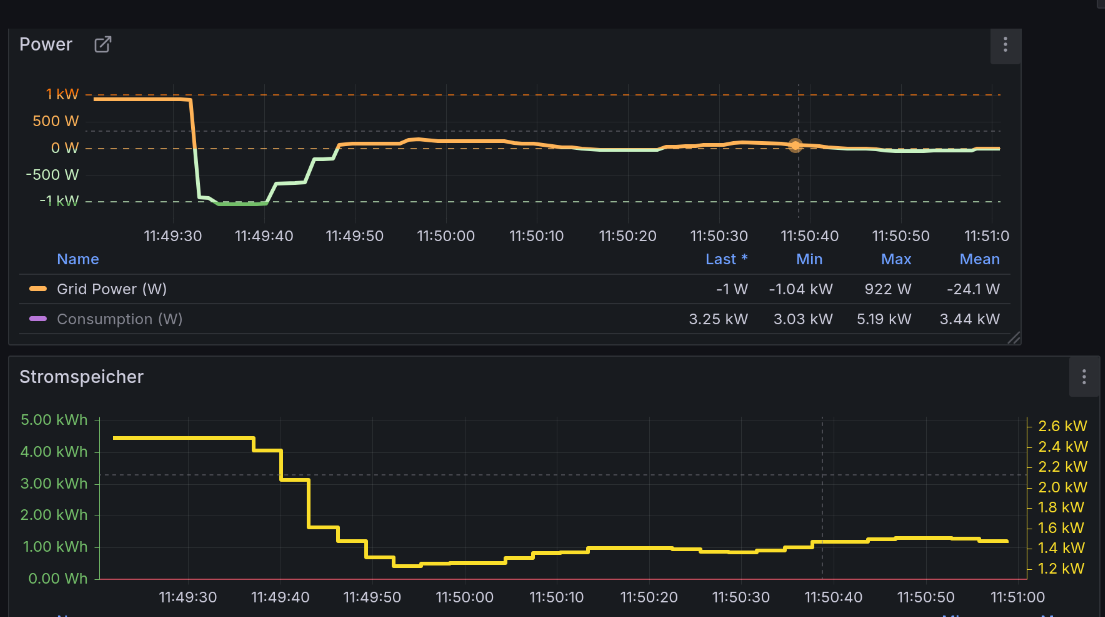Sort the legend table by Max column

pyautogui.click(x=895, y=259)
